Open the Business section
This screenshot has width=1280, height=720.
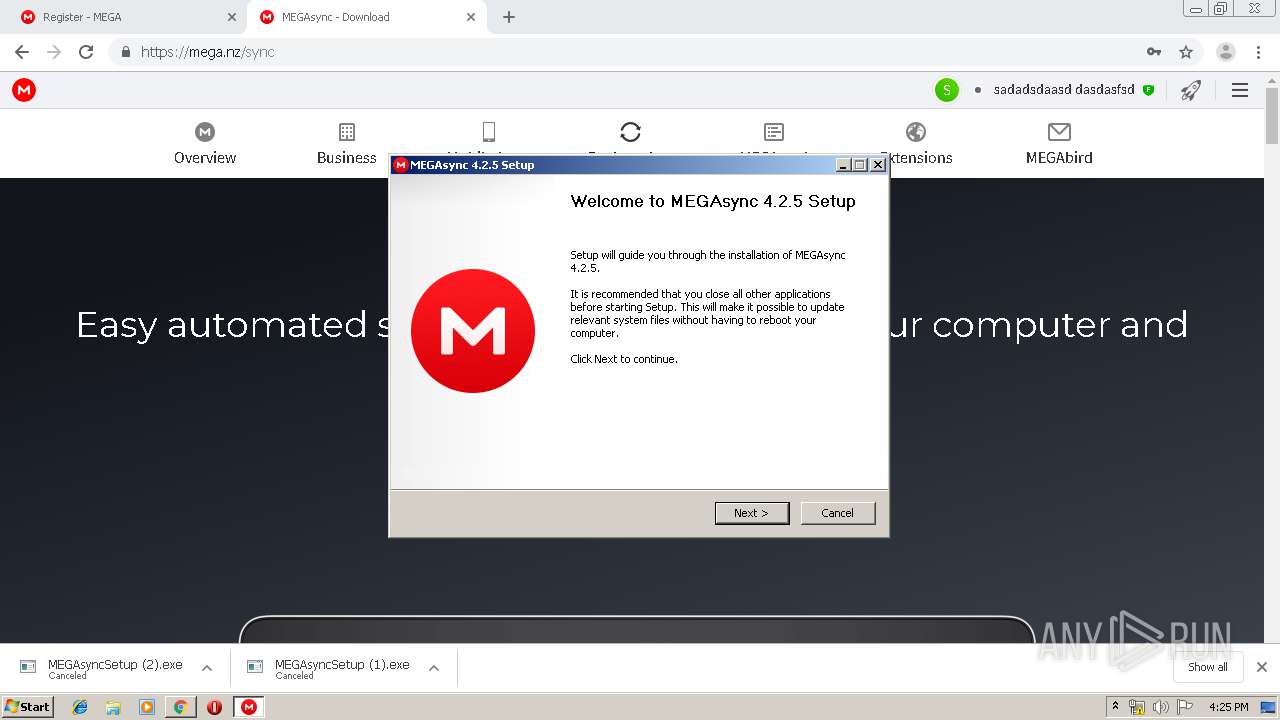tap(347, 144)
